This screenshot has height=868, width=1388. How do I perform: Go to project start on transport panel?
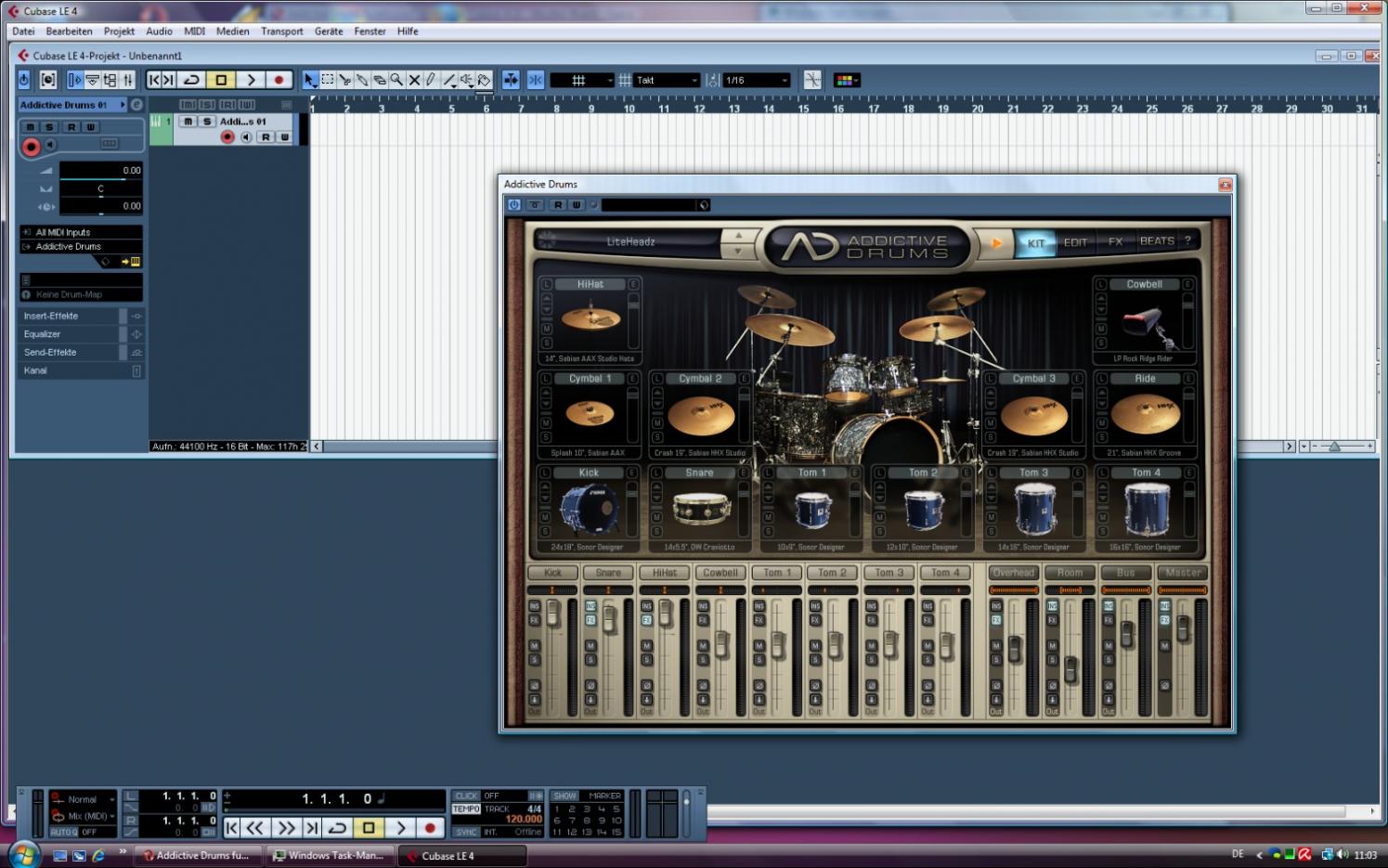232,827
